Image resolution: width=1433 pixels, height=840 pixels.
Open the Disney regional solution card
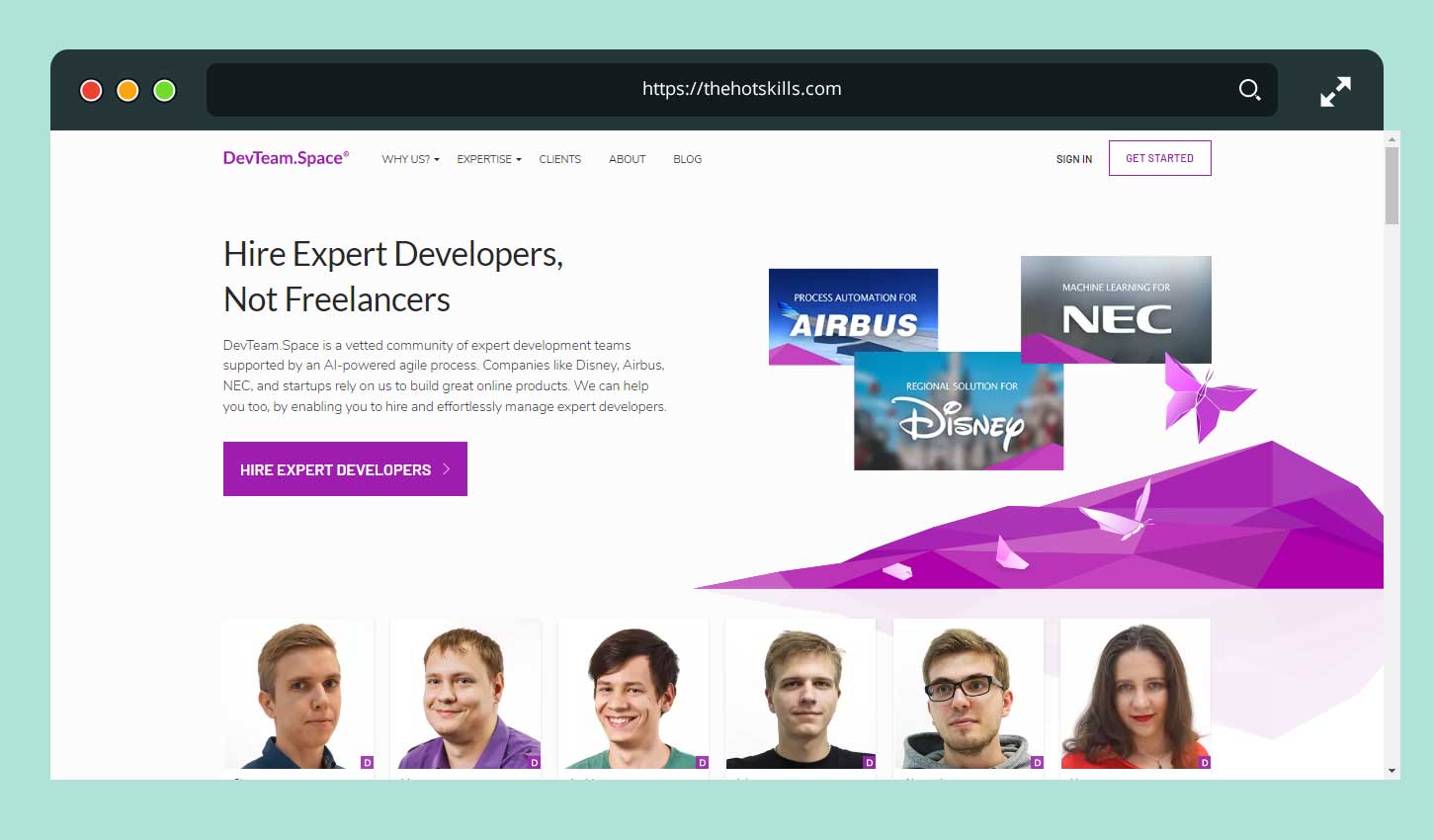[x=959, y=411]
